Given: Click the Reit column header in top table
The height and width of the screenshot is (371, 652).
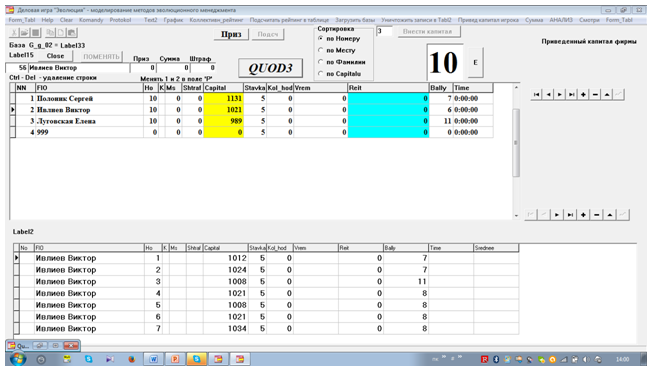Looking at the screenshot, I should pyautogui.click(x=388, y=88).
